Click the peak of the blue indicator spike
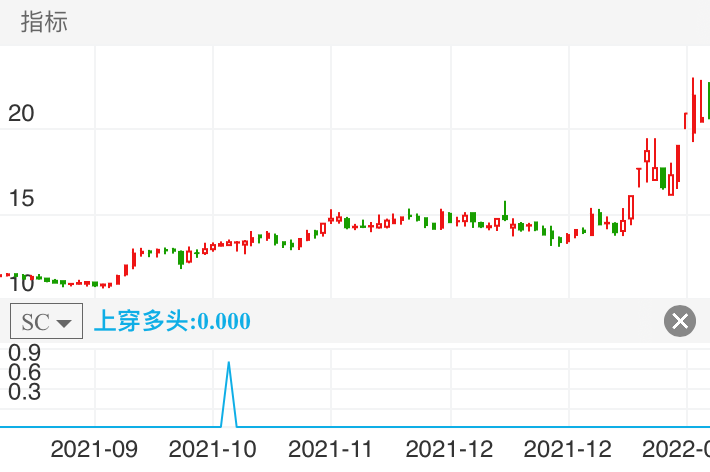 pyautogui.click(x=229, y=363)
